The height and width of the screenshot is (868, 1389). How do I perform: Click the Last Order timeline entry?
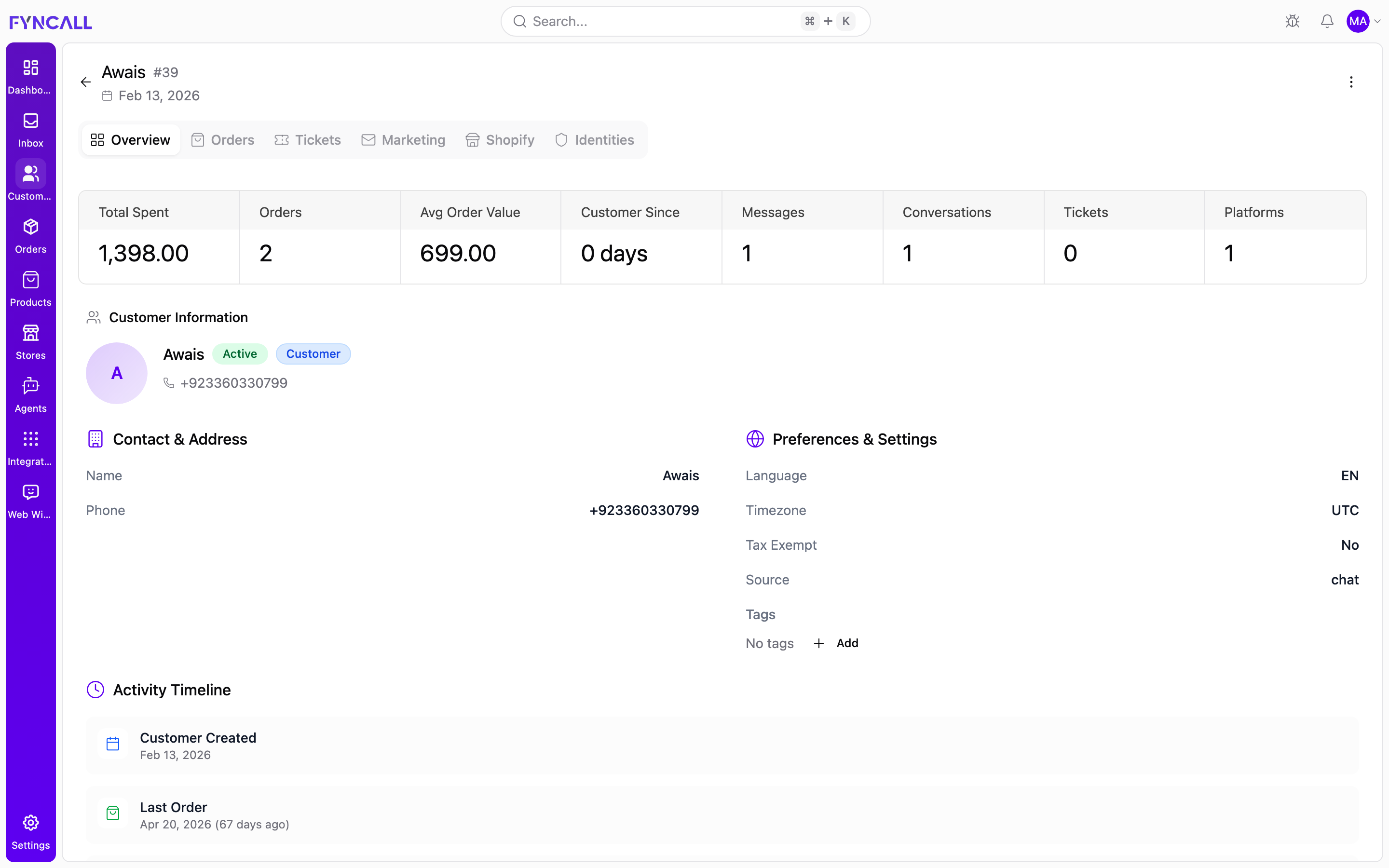point(722,814)
